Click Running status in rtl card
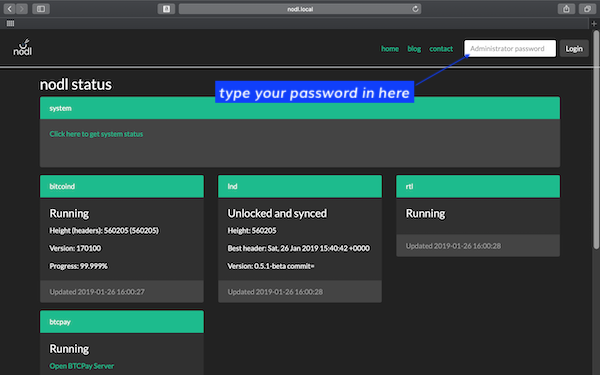The height and width of the screenshot is (375, 600). click(x=426, y=214)
